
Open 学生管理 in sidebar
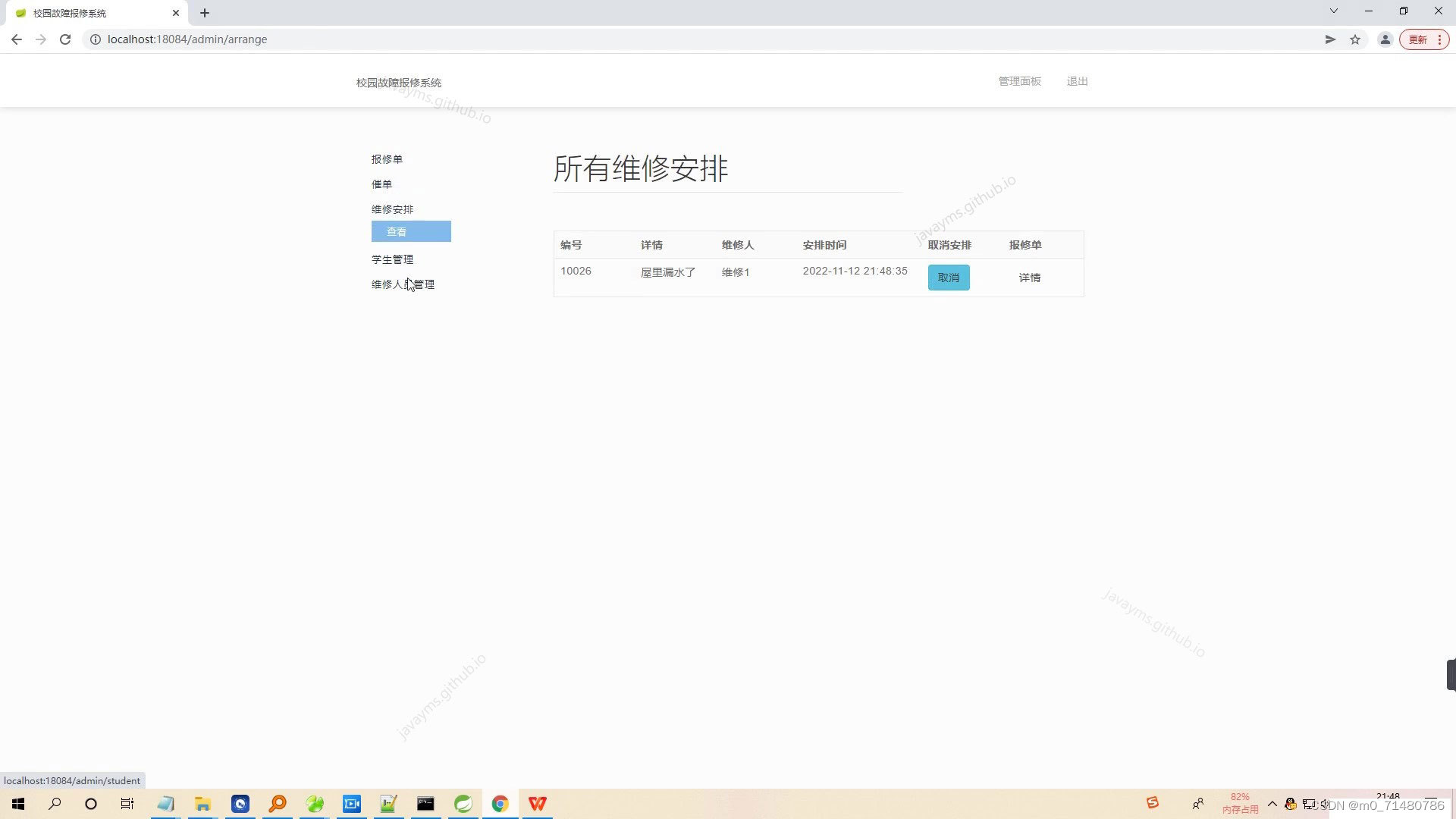click(392, 259)
